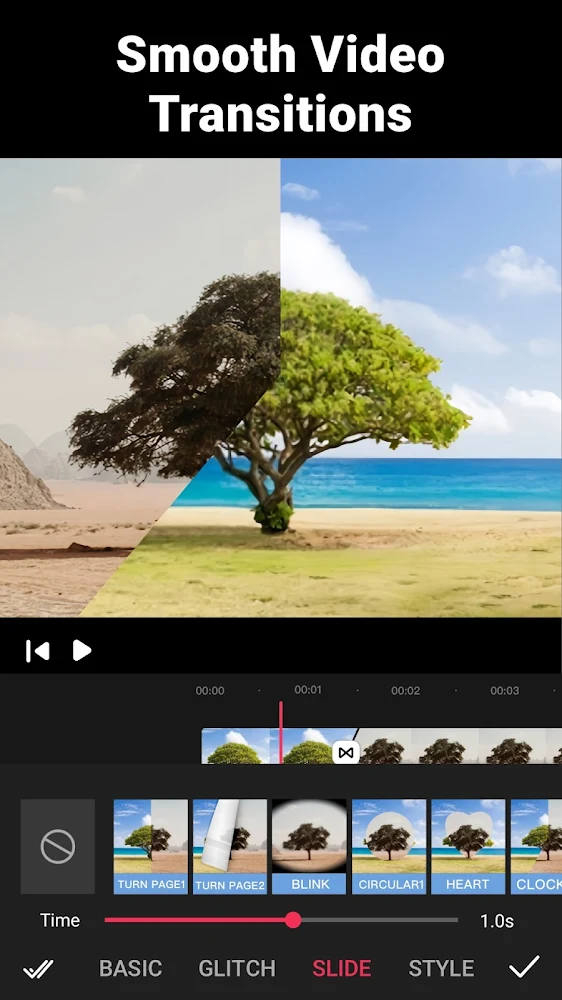
Task: Click the 00:02 timeline ruler mark
Action: tap(406, 691)
